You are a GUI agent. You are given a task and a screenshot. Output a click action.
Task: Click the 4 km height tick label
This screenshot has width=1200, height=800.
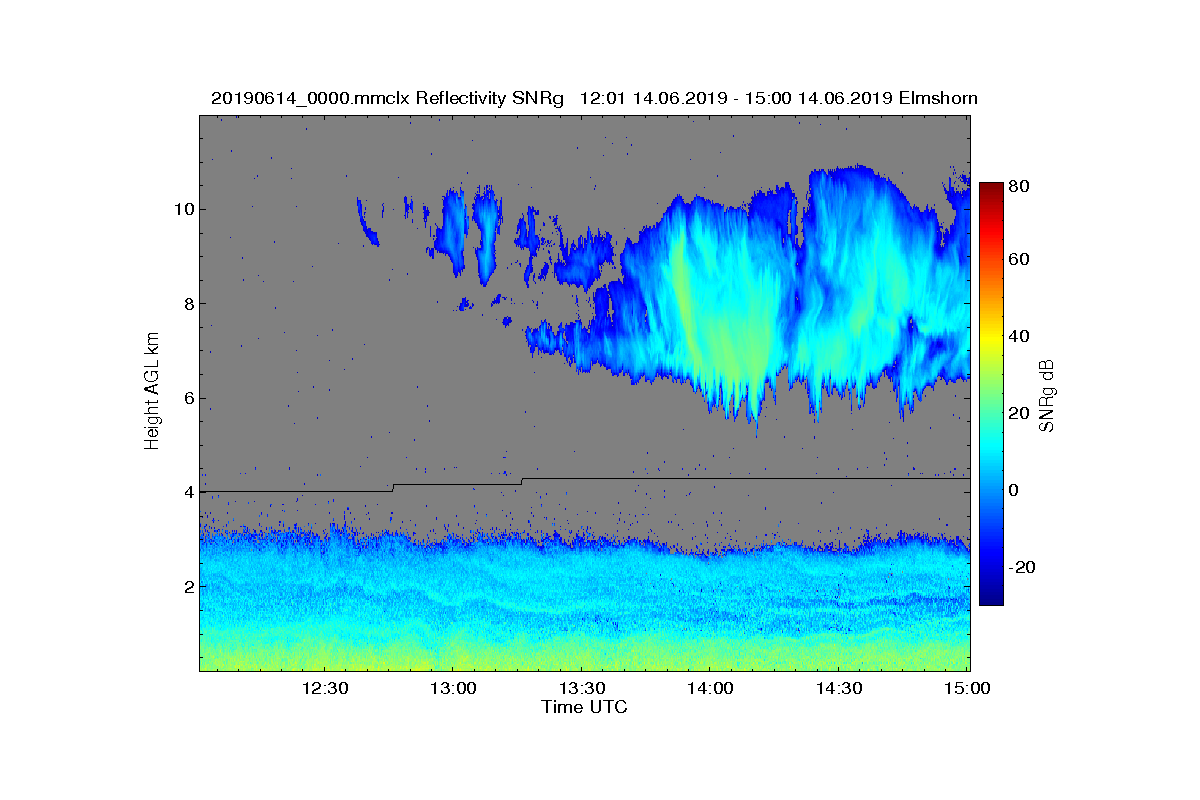pyautogui.click(x=188, y=492)
